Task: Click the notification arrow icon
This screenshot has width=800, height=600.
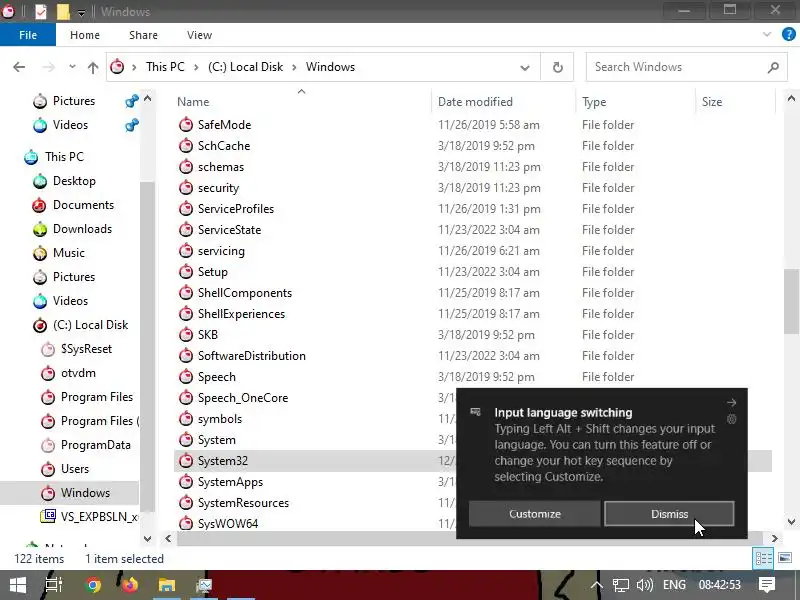Action: coord(731,403)
